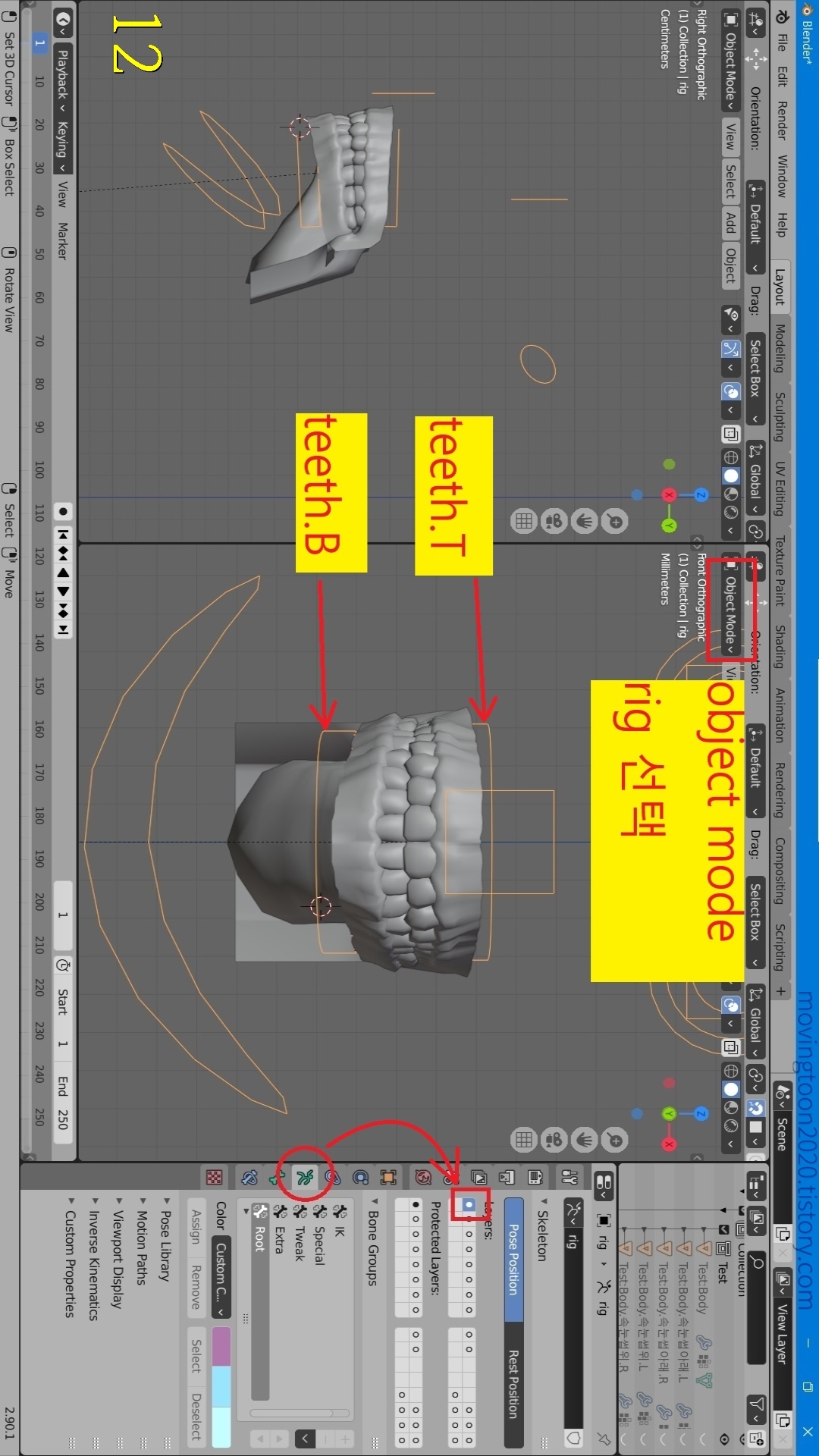Toggle auto keying record button in timeline
This screenshot has height=1456, width=819.
pyautogui.click(x=63, y=512)
